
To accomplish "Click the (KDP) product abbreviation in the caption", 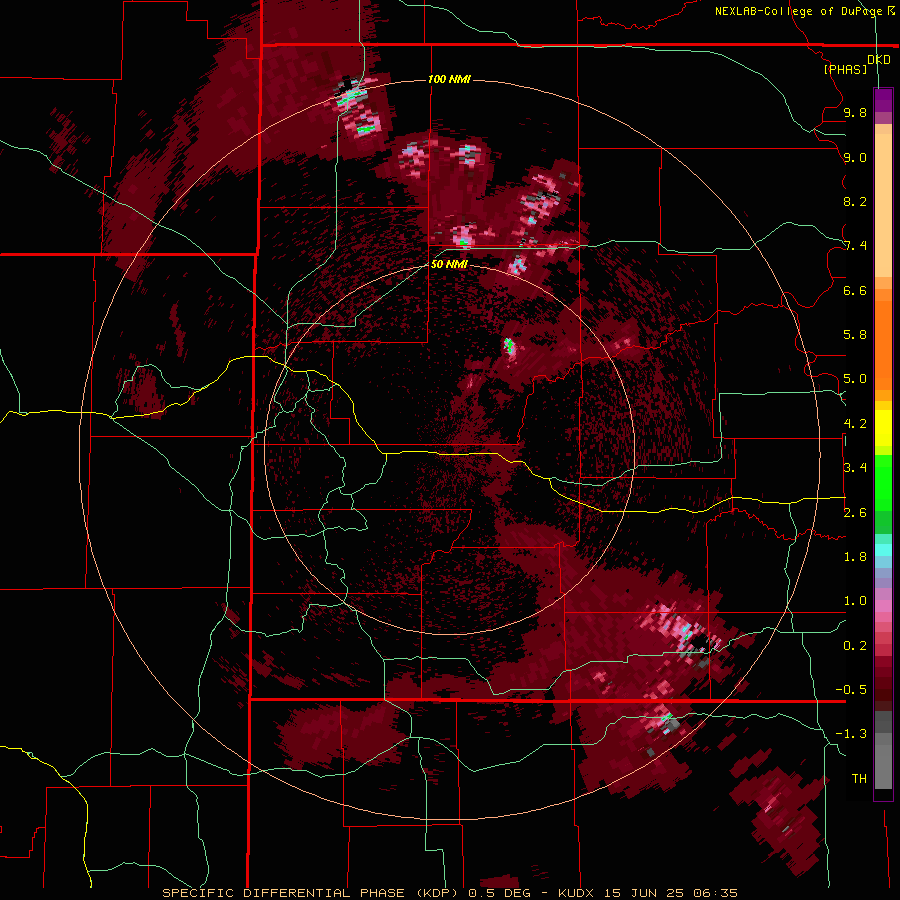I will click(x=437, y=893).
